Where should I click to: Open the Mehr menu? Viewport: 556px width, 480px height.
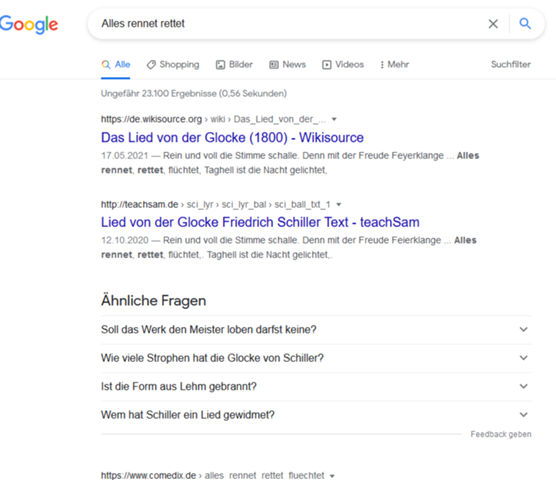pos(394,65)
